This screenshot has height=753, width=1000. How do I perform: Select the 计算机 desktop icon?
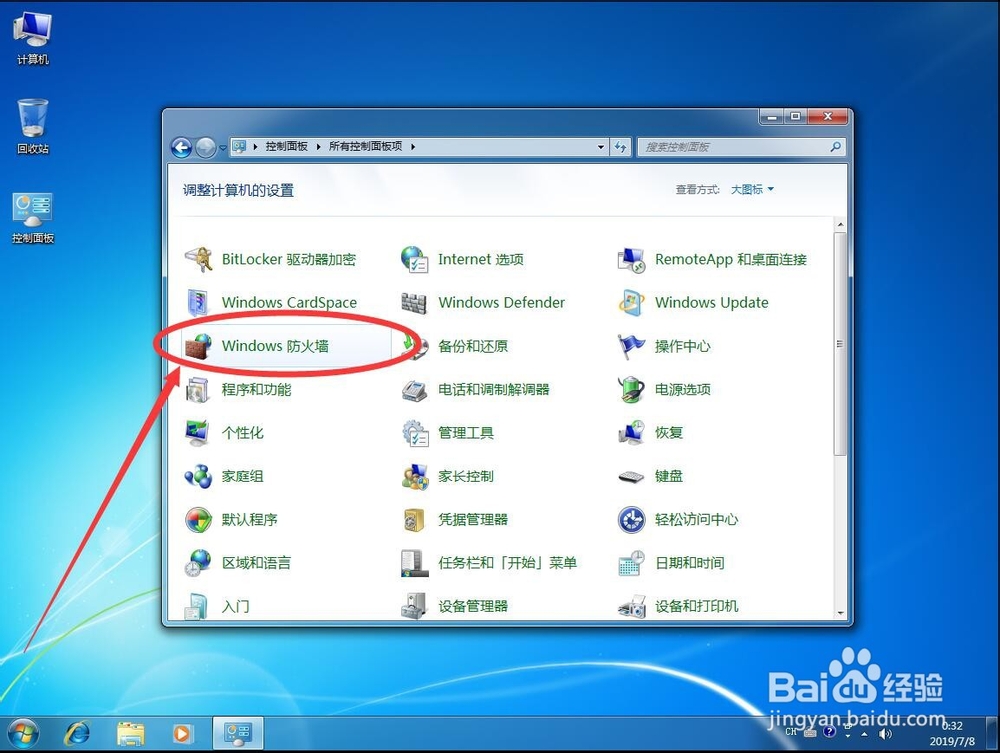32,38
